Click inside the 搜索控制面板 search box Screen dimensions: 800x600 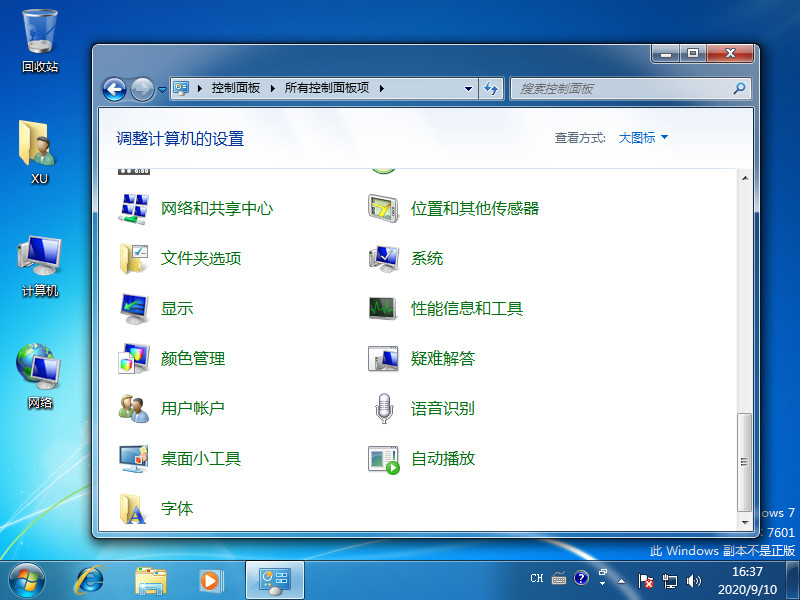click(620, 88)
